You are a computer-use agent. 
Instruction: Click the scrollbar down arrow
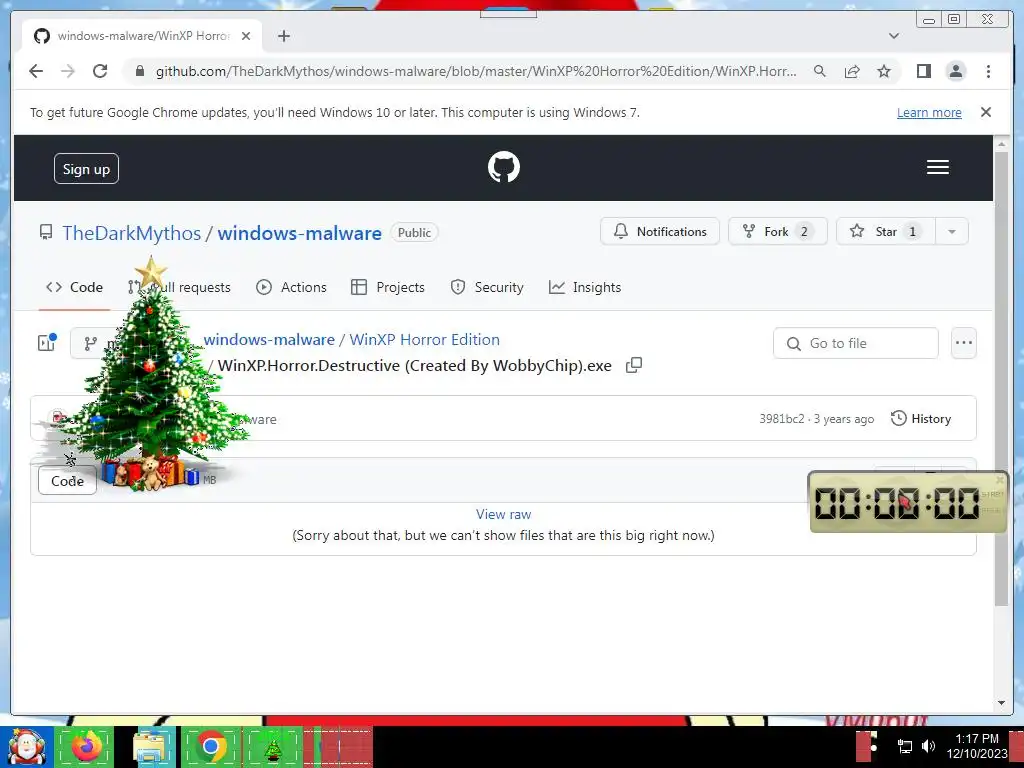coord(1001,703)
